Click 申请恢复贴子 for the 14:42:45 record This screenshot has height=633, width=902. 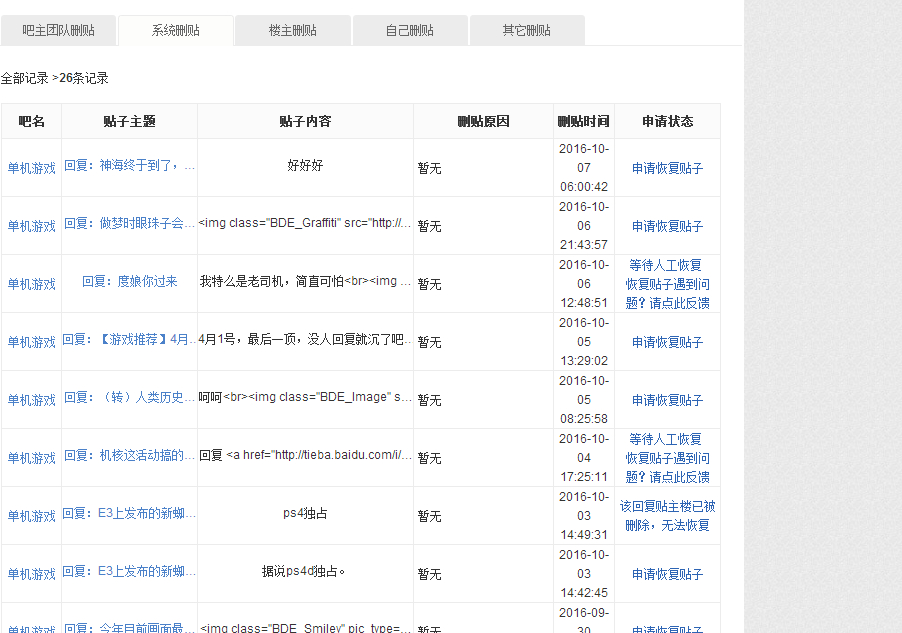click(x=667, y=574)
